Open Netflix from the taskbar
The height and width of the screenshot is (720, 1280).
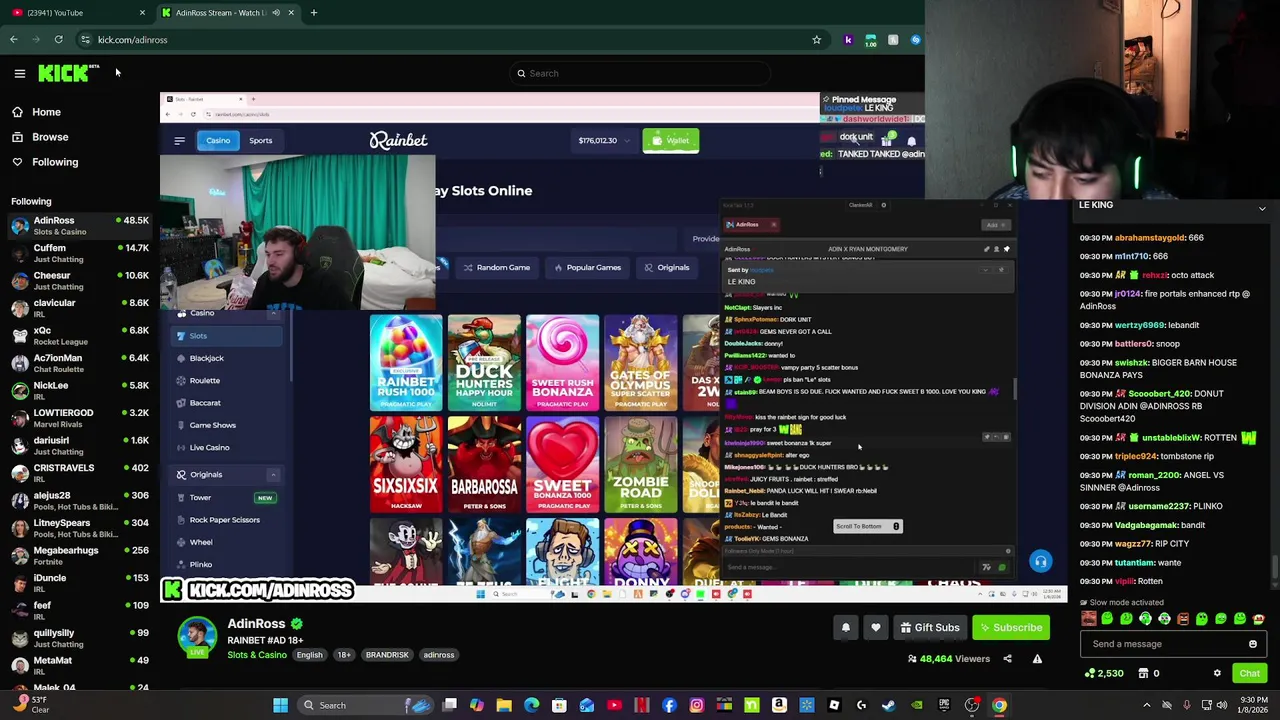coord(642,705)
